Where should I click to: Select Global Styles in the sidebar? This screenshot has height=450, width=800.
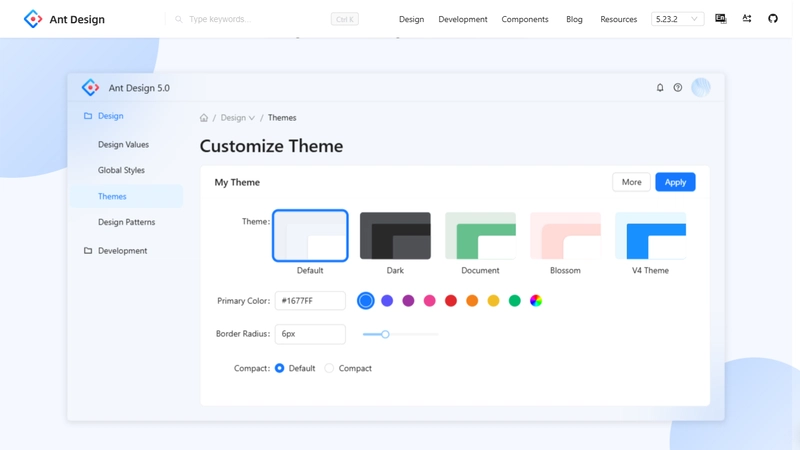pyautogui.click(x=121, y=170)
